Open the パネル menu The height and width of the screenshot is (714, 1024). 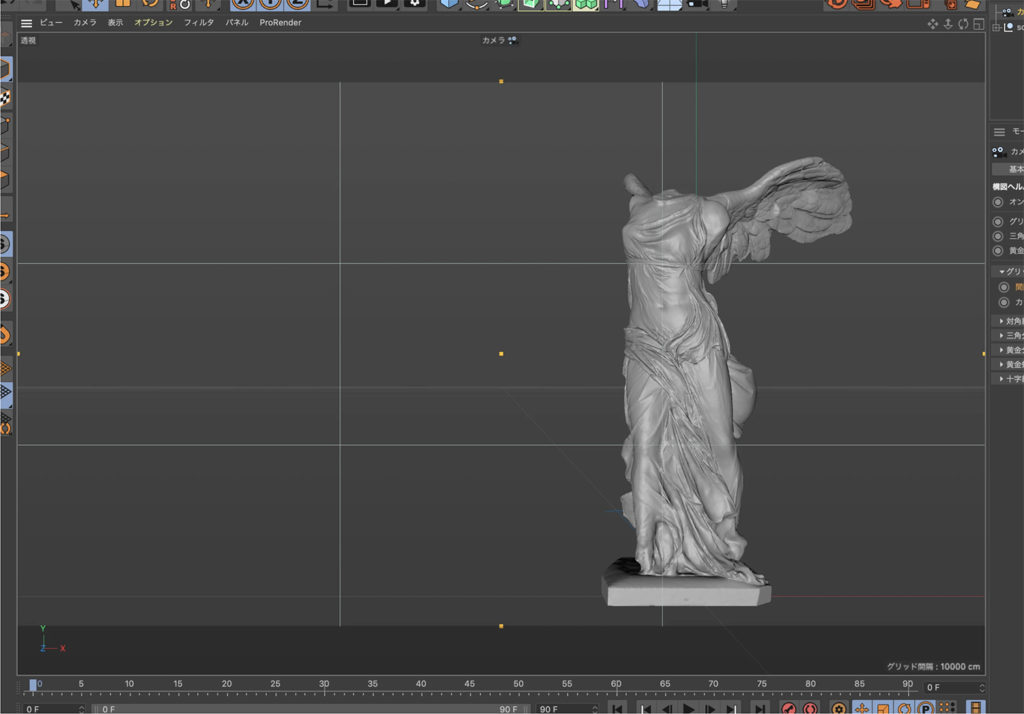tap(237, 23)
